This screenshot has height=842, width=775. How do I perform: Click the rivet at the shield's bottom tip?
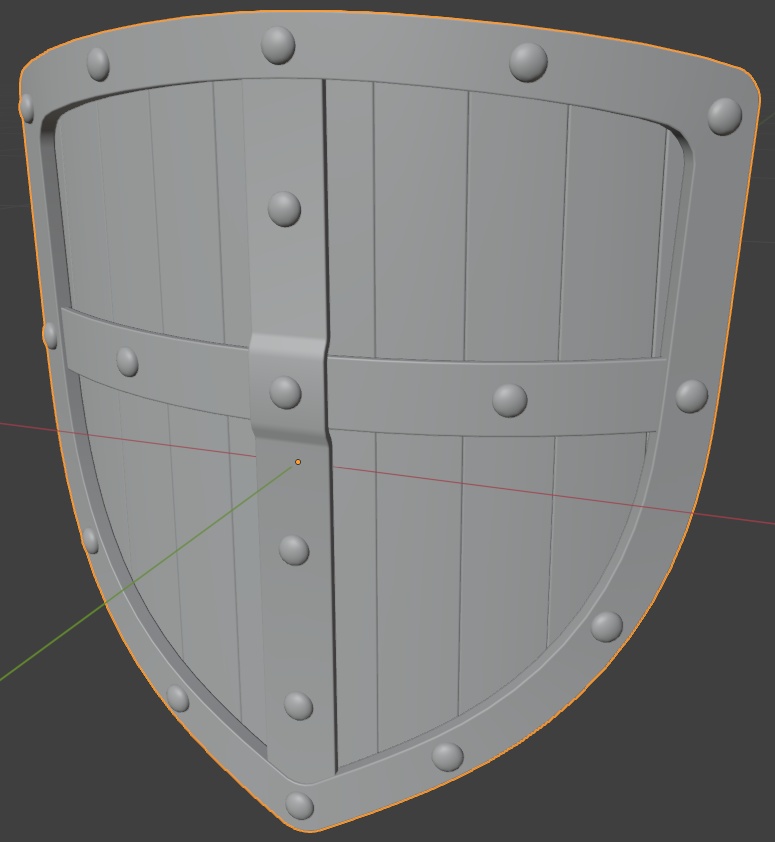(x=299, y=805)
